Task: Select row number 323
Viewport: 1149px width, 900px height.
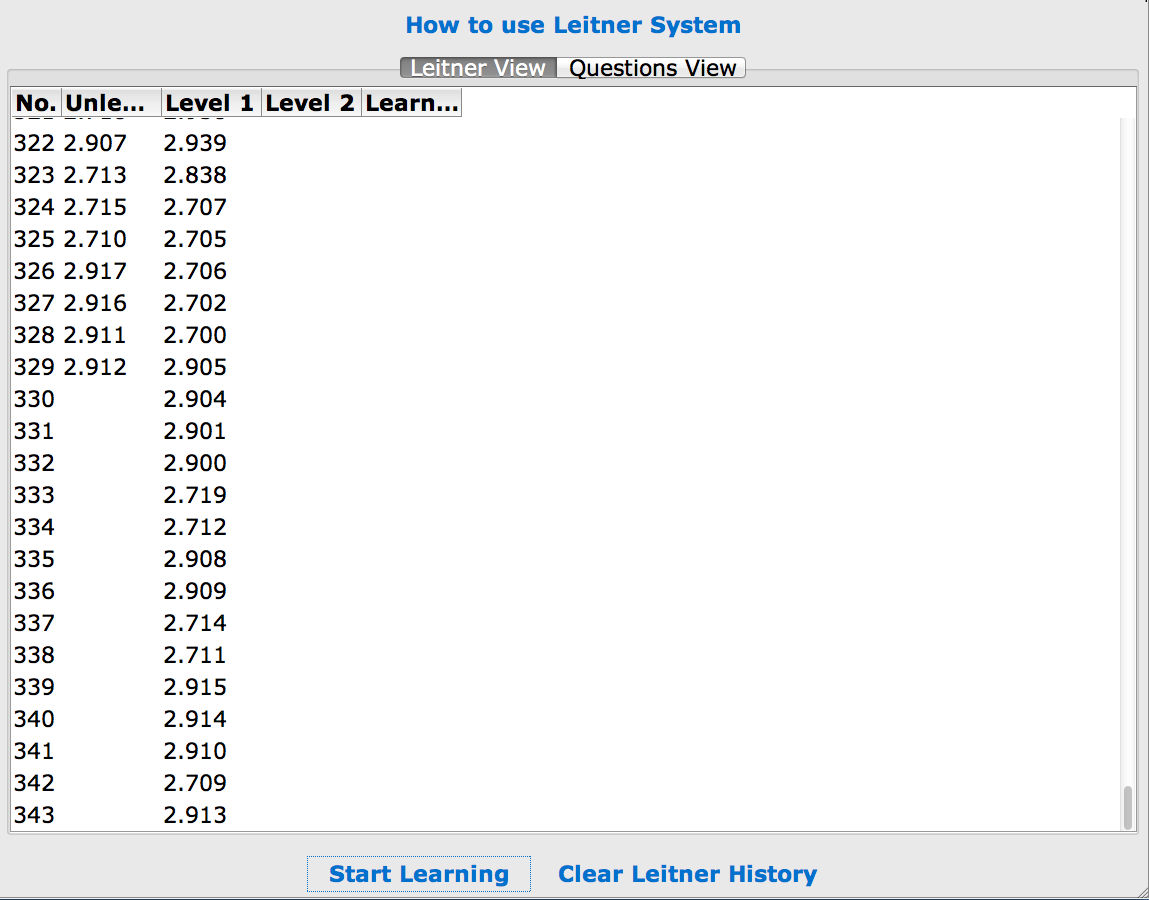Action: point(34,175)
